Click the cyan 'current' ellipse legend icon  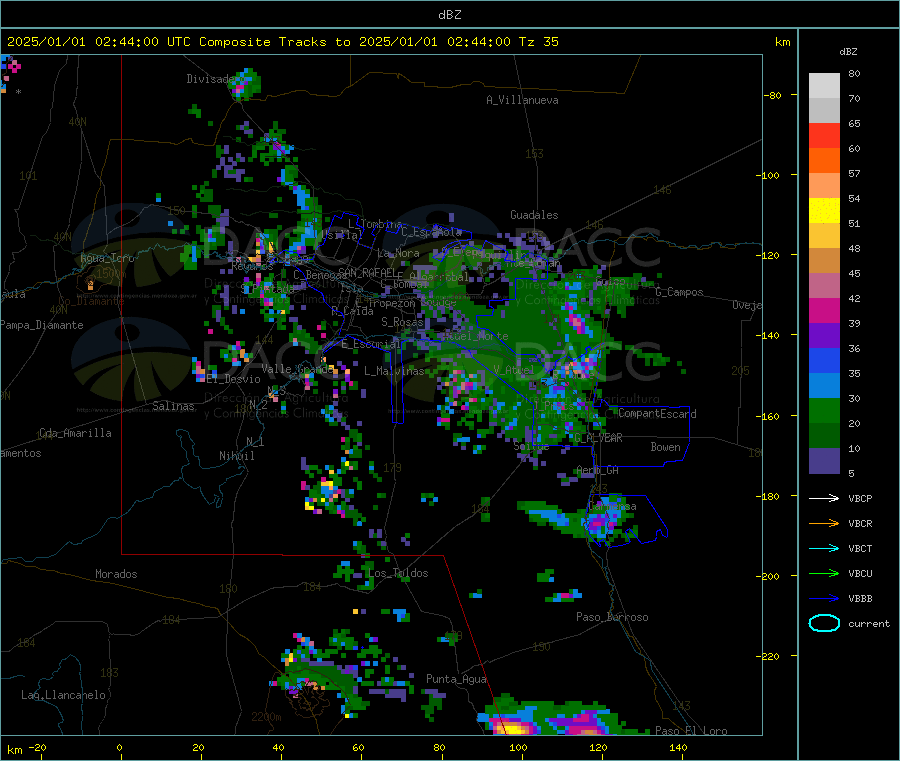point(824,623)
